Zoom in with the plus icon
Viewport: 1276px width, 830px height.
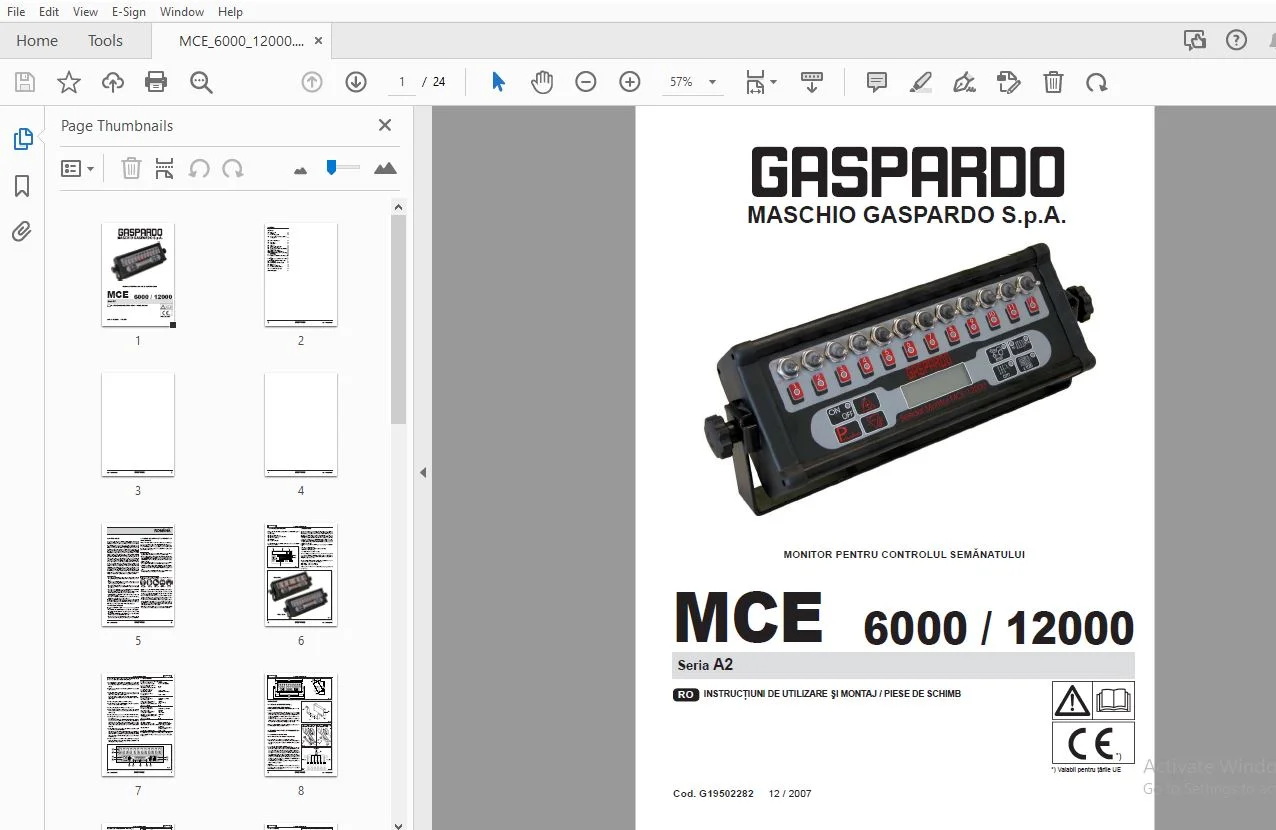click(630, 82)
